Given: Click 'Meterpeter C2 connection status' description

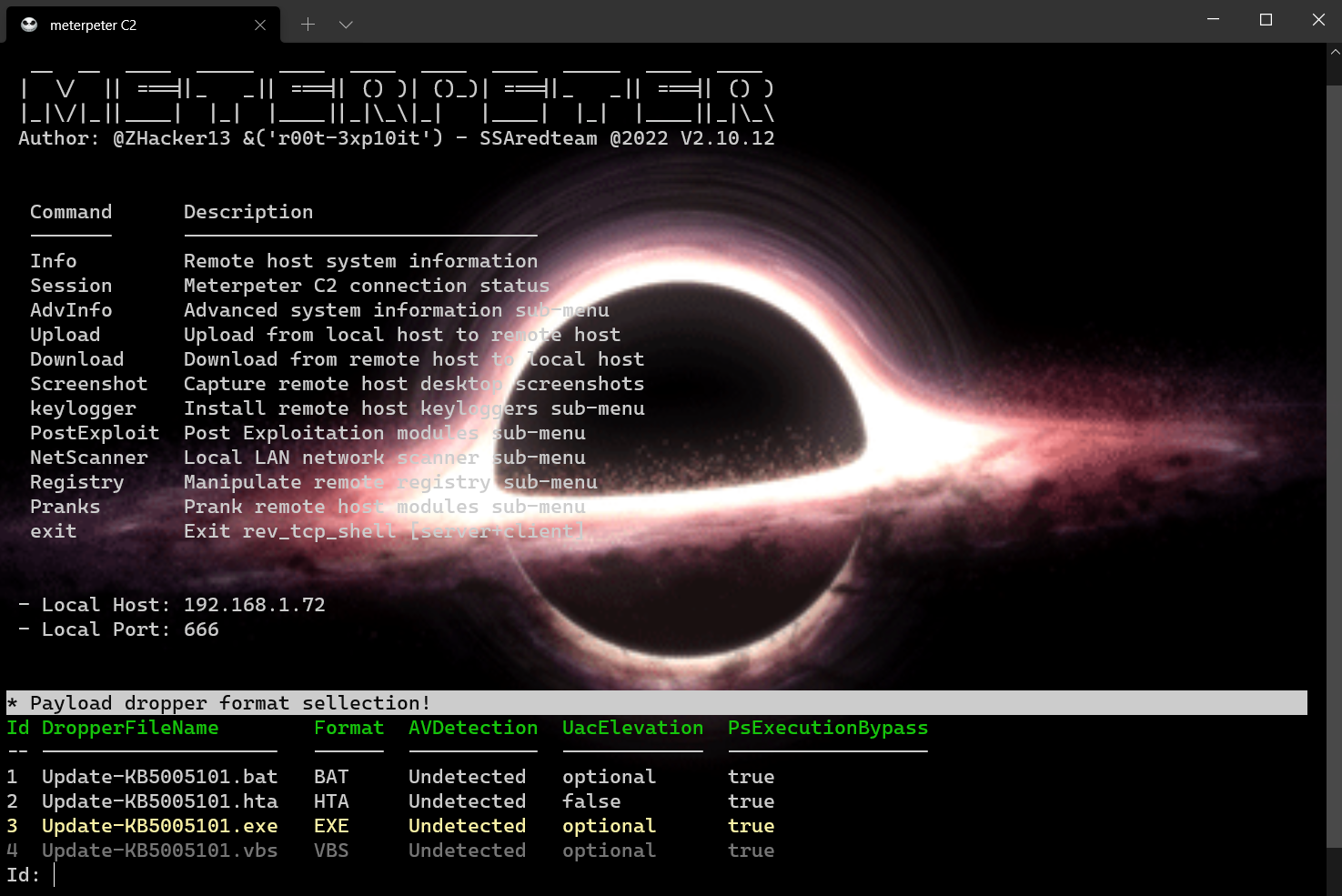Looking at the screenshot, I should coord(367,286).
